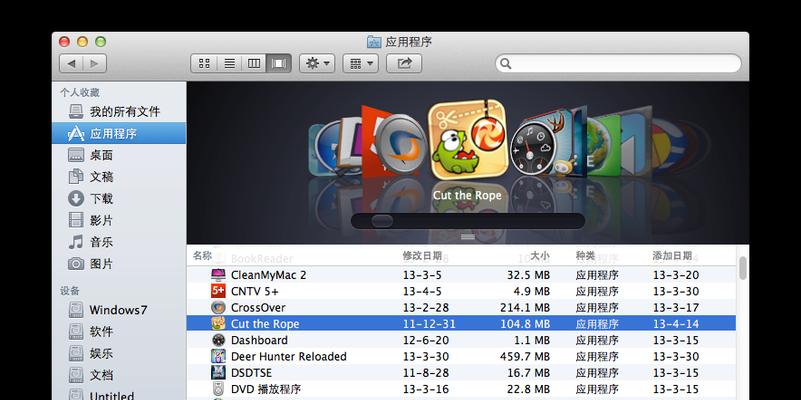Switch to column view

click(254, 63)
